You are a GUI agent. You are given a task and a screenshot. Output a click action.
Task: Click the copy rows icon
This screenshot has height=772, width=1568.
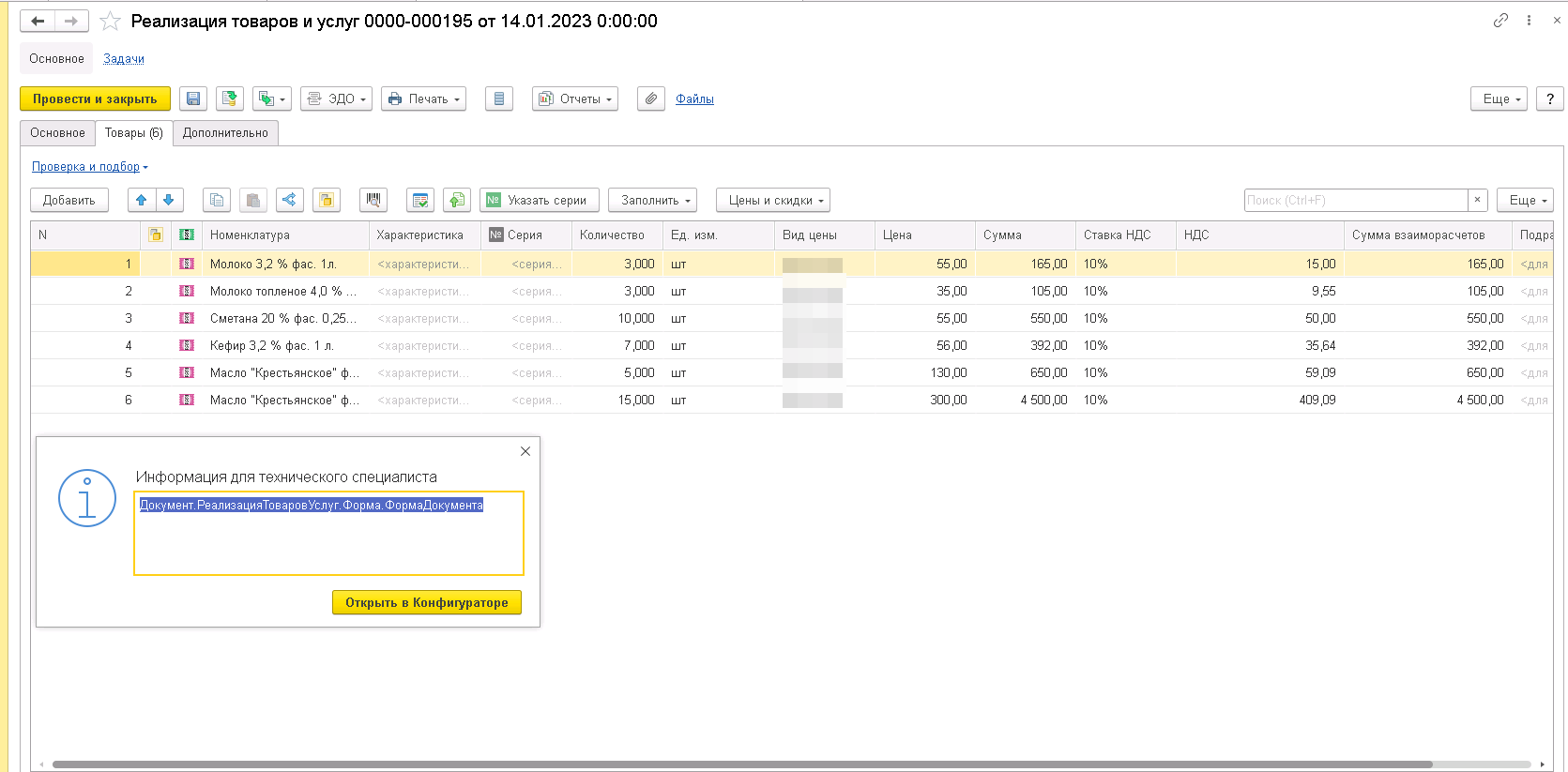[217, 200]
